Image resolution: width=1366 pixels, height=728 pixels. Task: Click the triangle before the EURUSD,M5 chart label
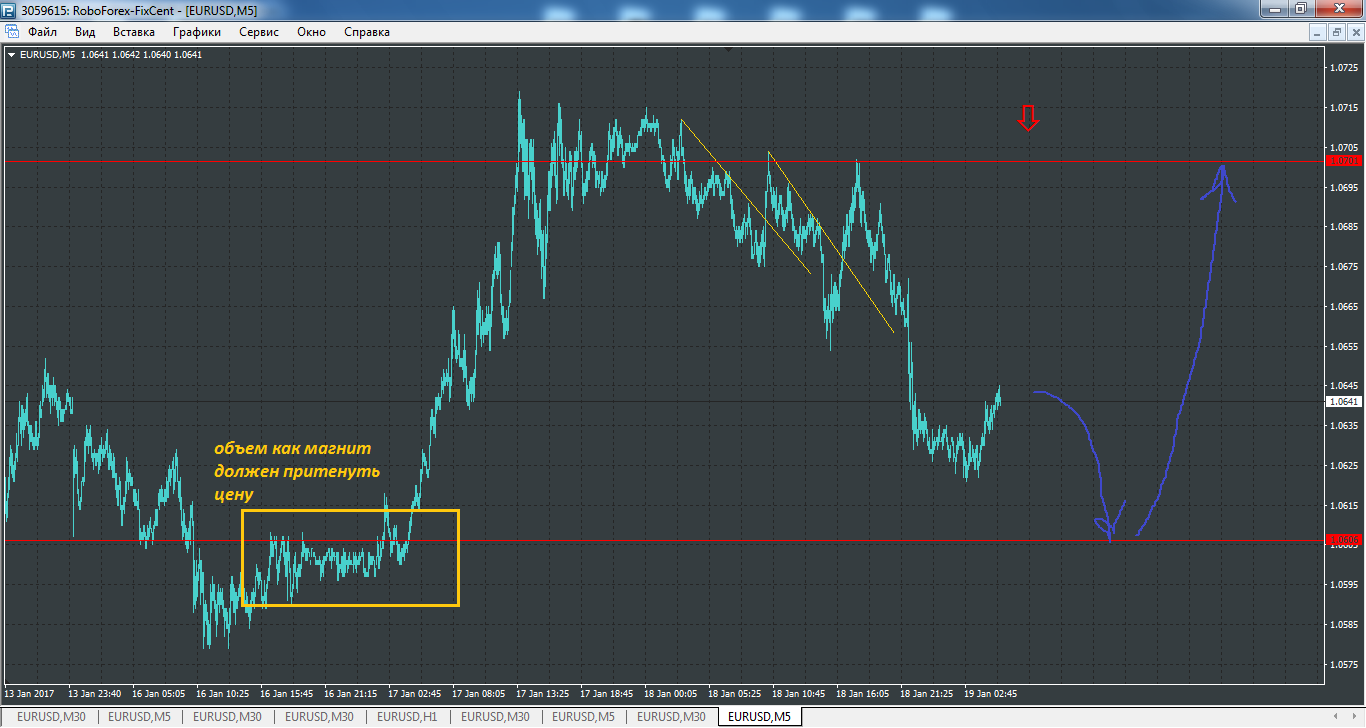[11, 55]
